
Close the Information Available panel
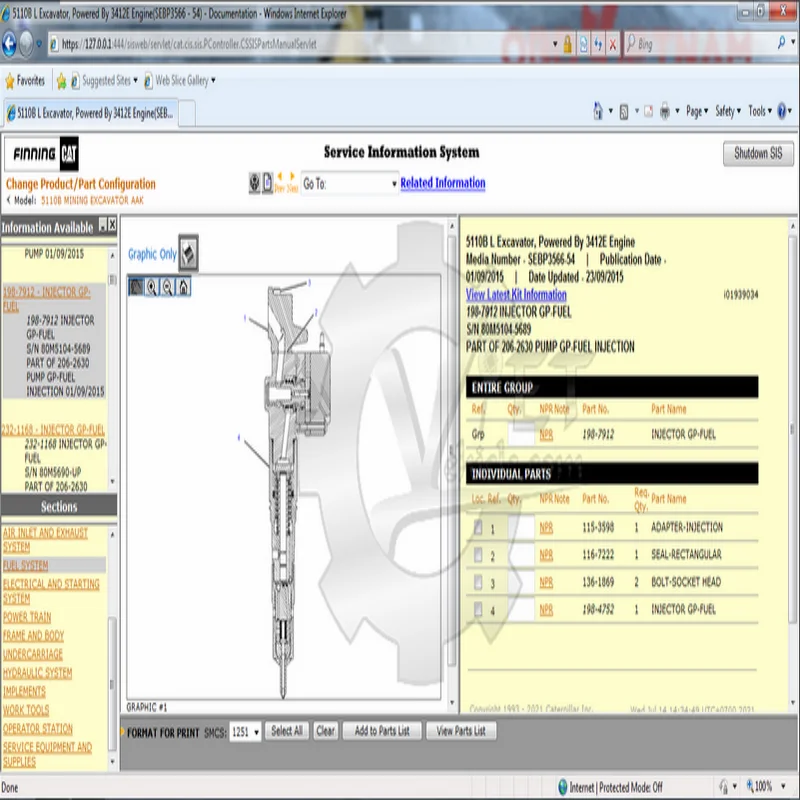(112, 225)
